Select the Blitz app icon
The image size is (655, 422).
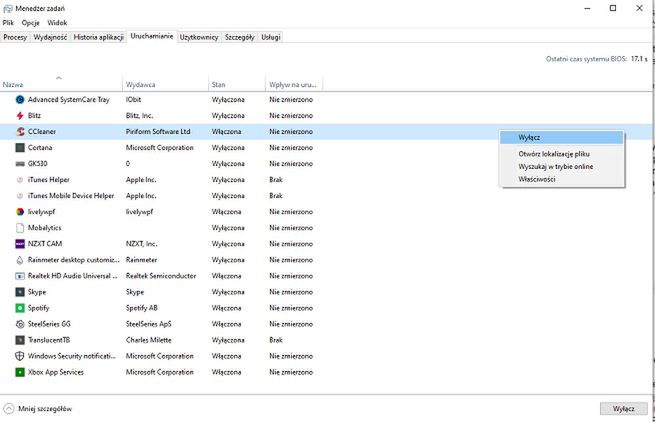tap(20, 116)
